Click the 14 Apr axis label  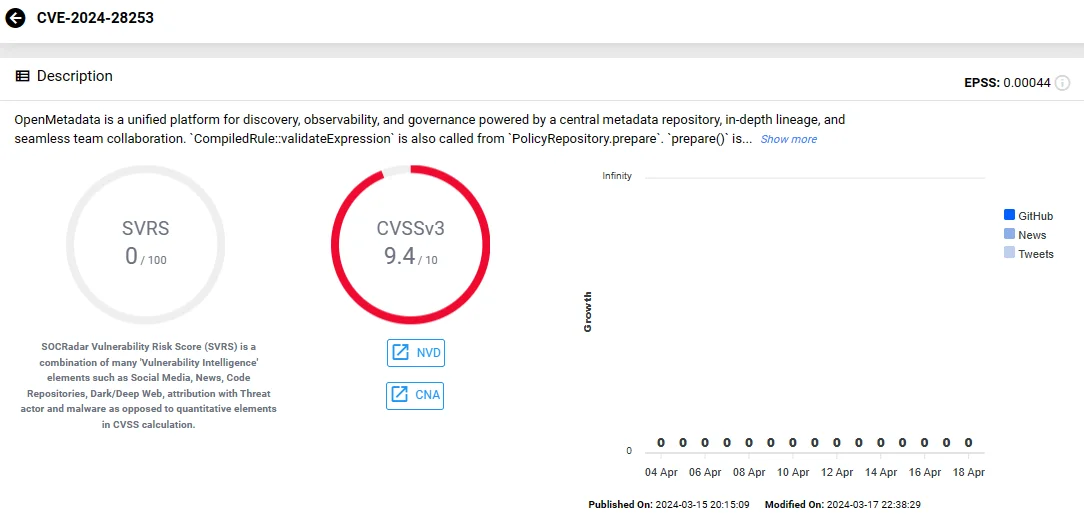point(881,473)
